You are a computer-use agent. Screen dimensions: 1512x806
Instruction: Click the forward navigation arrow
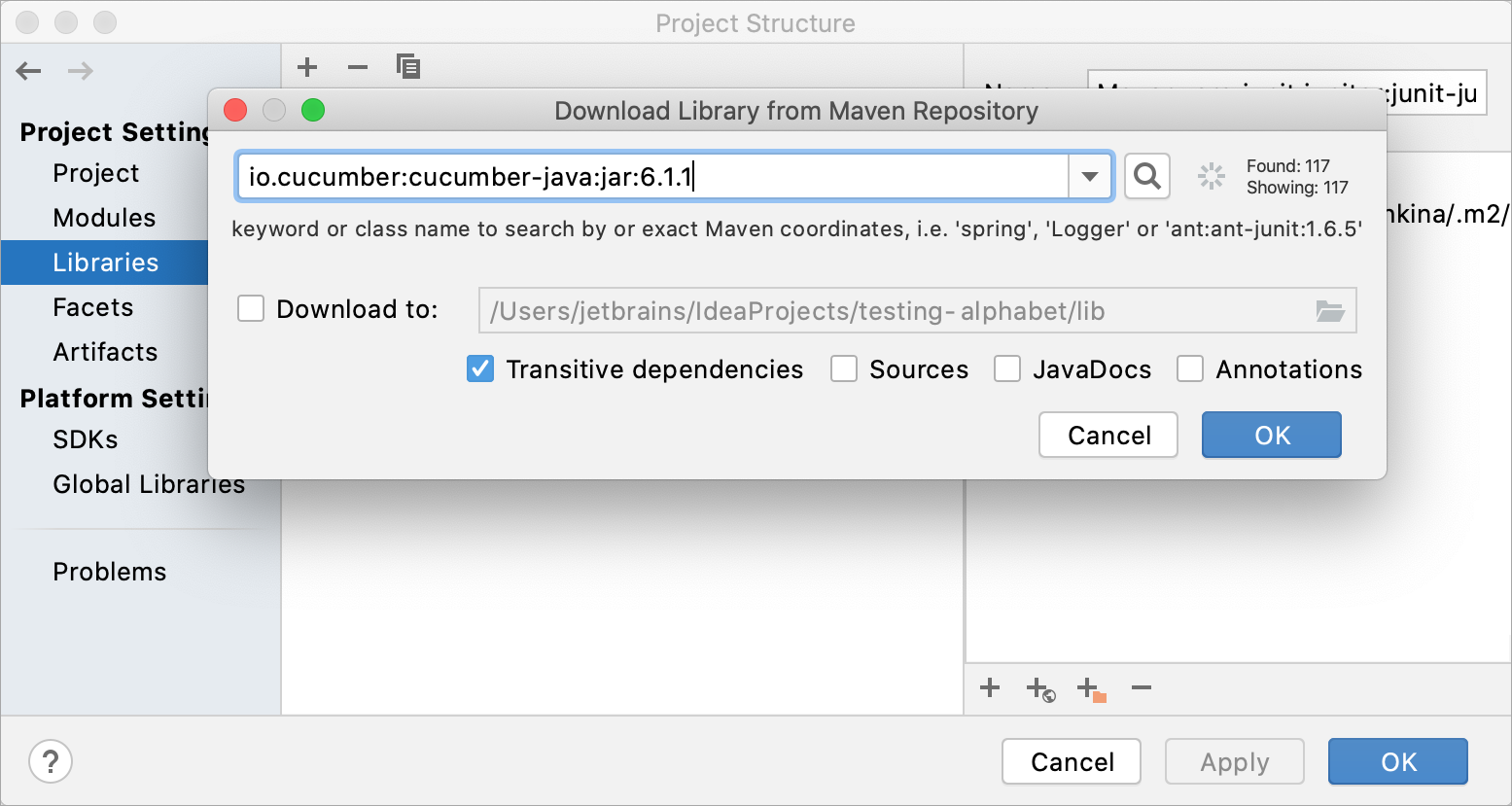click(x=80, y=70)
